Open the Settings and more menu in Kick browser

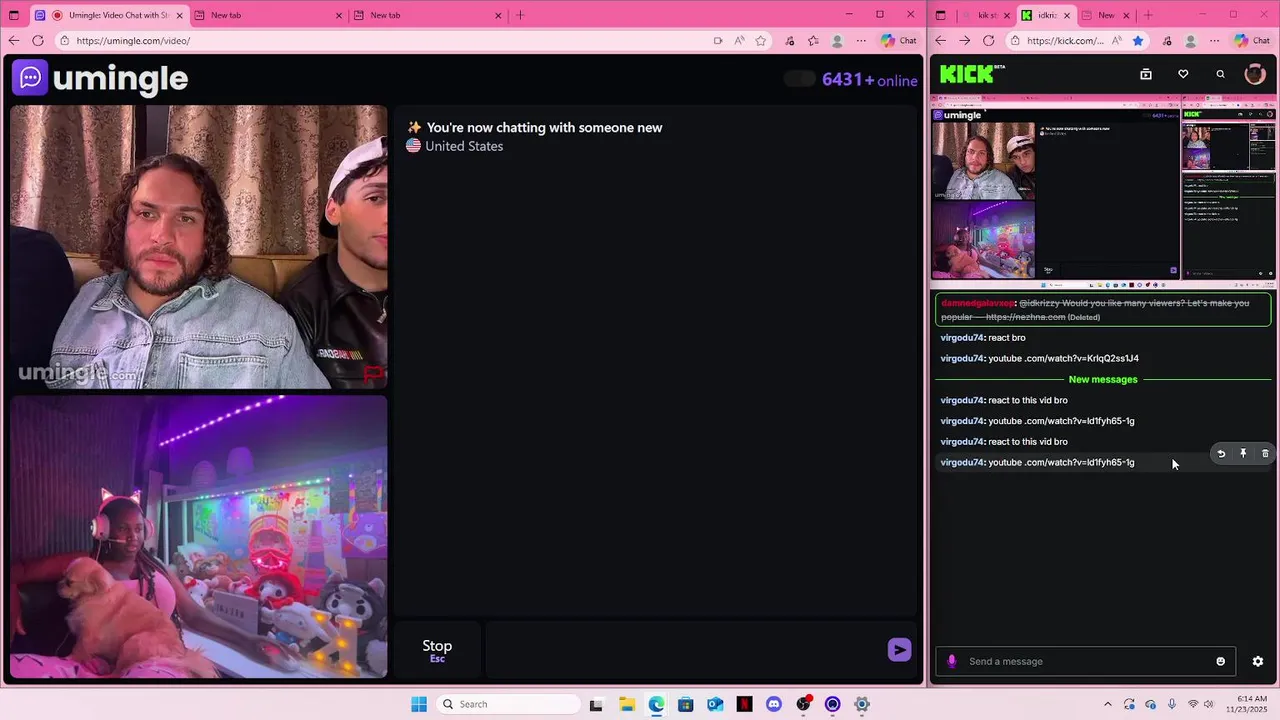[1214, 41]
